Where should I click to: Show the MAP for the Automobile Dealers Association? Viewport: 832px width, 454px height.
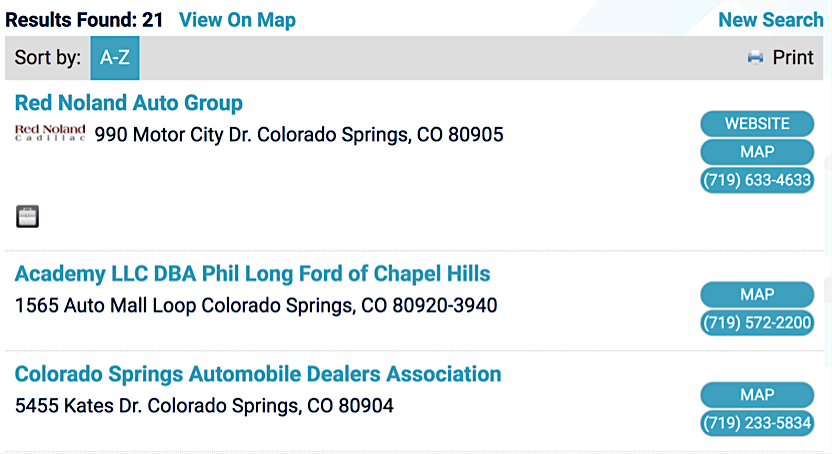click(x=757, y=395)
